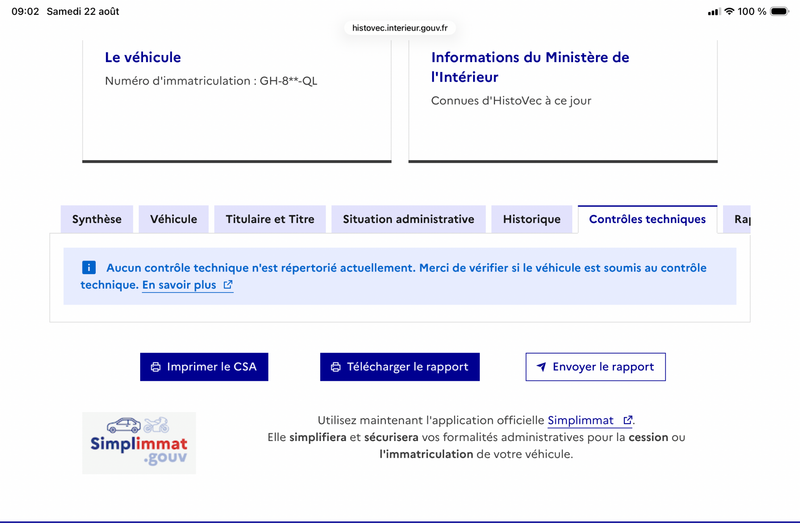Click Informations du Ministère de l'Intérieur heading

point(530,67)
